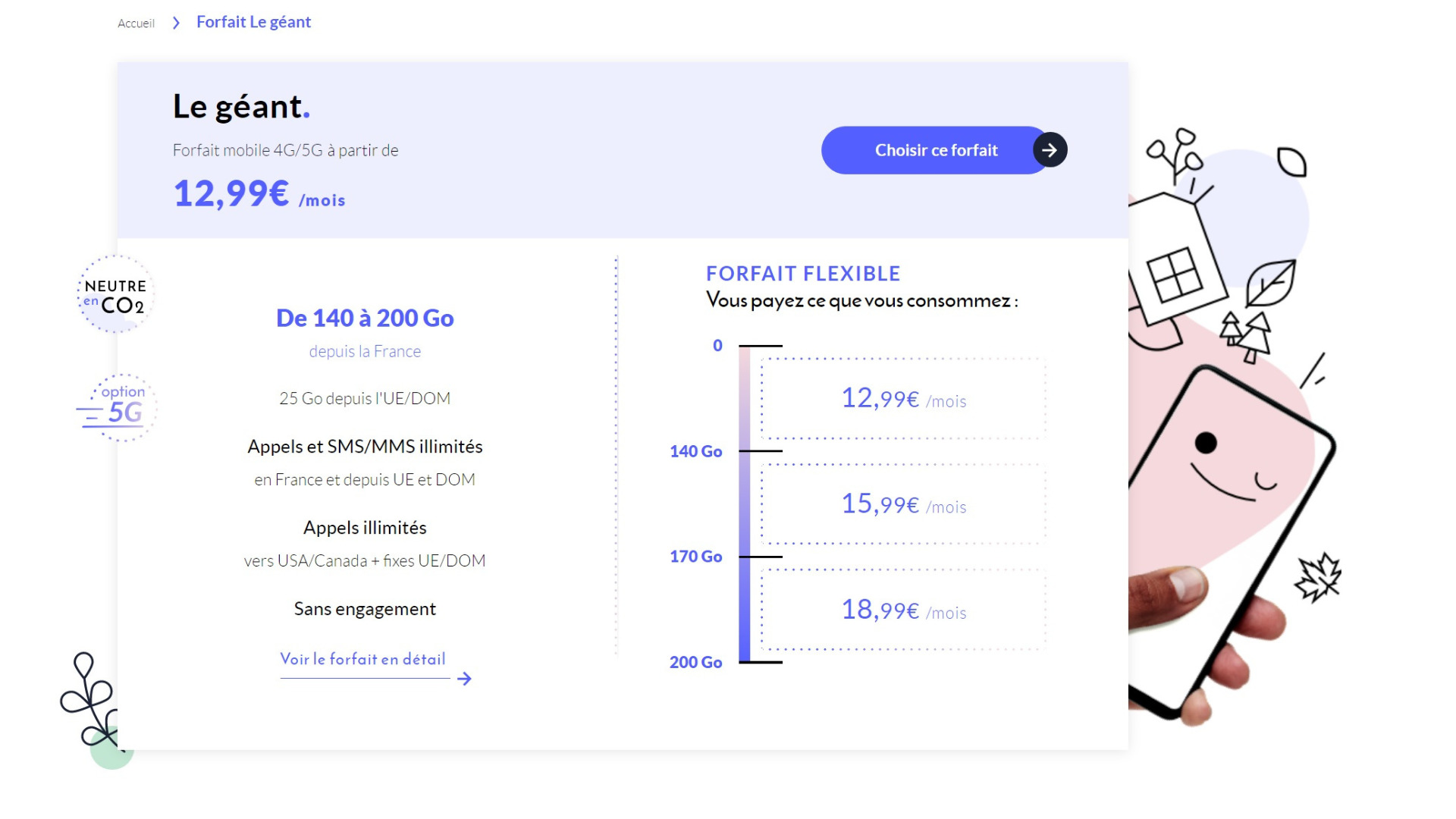Screen dimensions: 1456x819
Task: Select the 12,99€ /mois price tier box
Action: [903, 398]
